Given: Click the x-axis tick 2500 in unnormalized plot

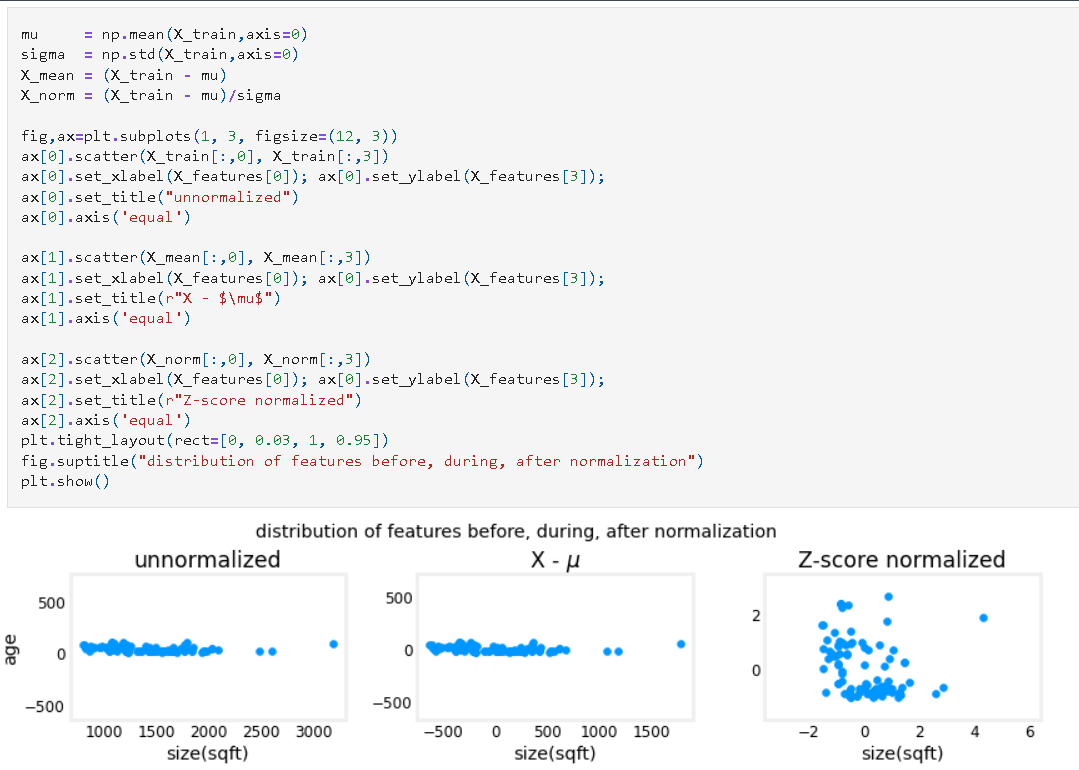Looking at the screenshot, I should coord(261,731).
